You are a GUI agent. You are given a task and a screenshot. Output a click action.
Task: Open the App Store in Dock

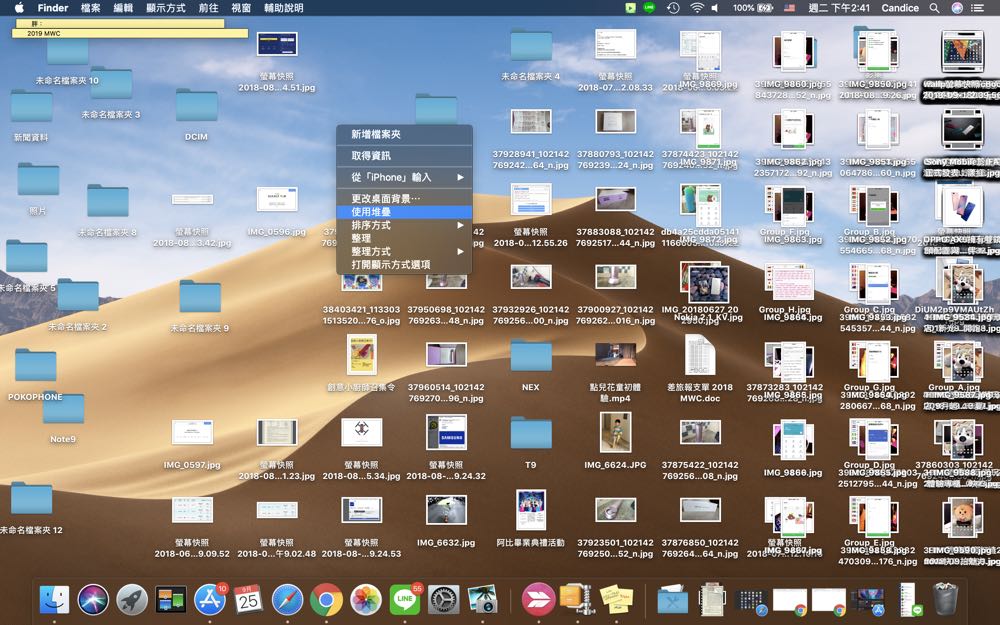tap(210, 599)
